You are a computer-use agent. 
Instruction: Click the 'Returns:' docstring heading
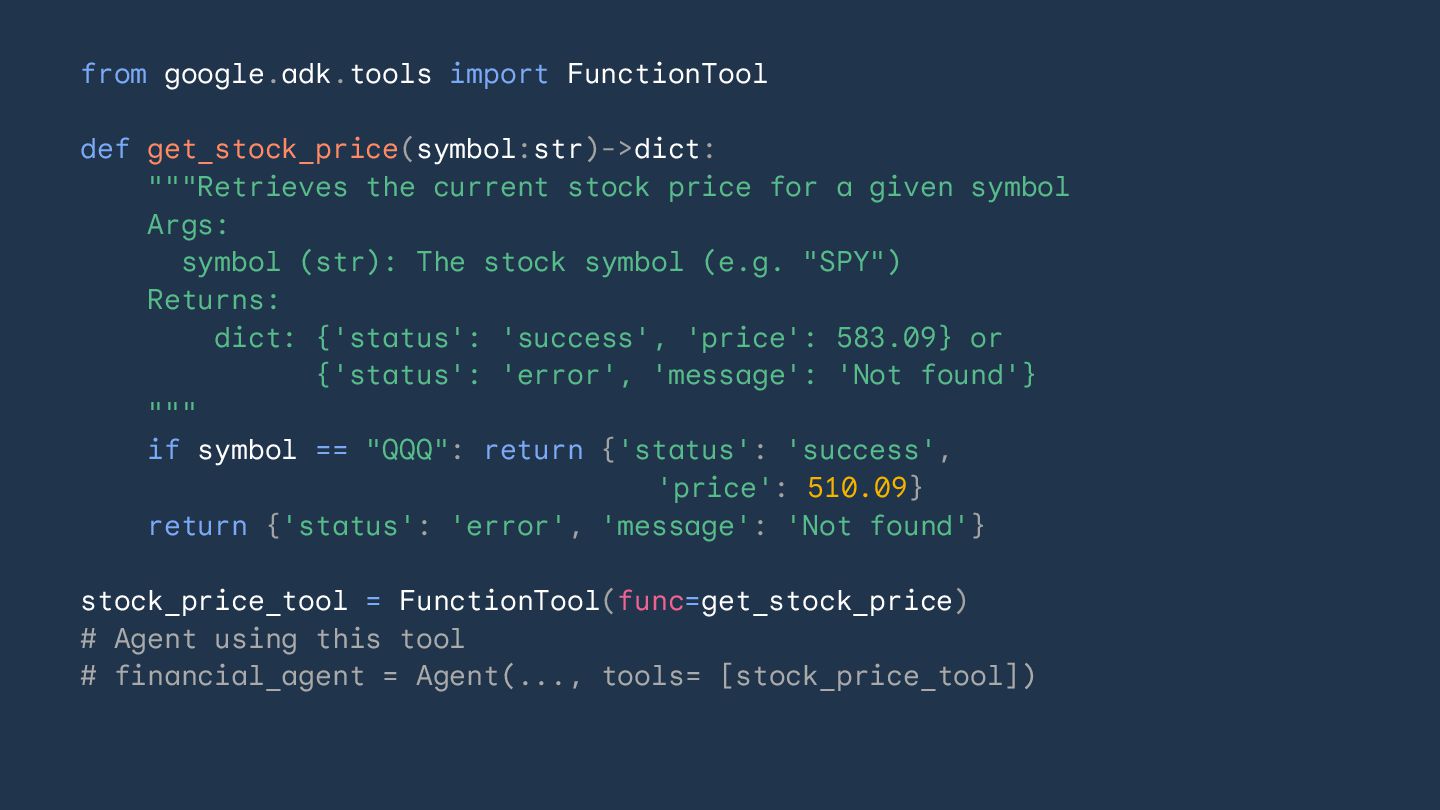click(x=213, y=300)
